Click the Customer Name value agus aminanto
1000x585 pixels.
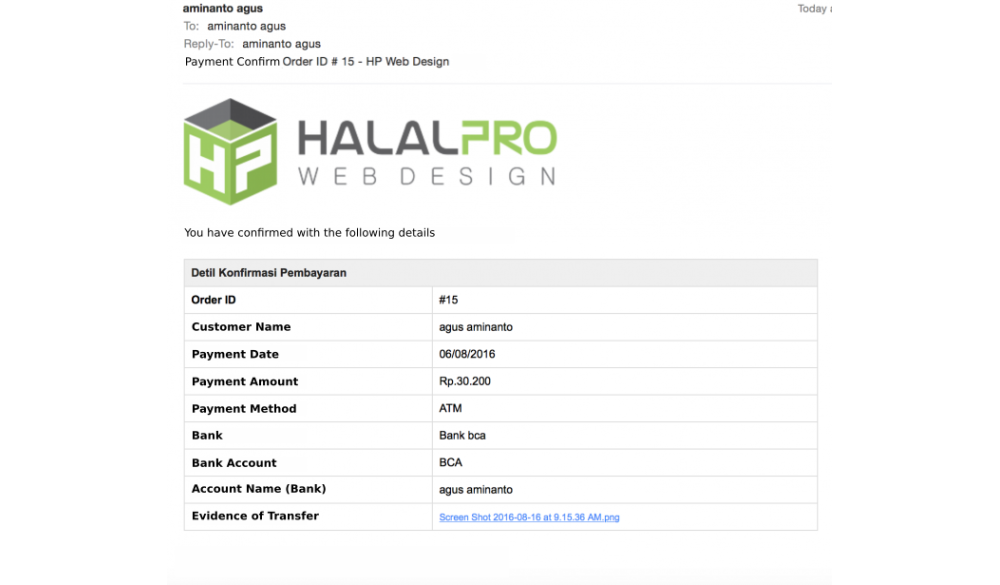click(475, 327)
